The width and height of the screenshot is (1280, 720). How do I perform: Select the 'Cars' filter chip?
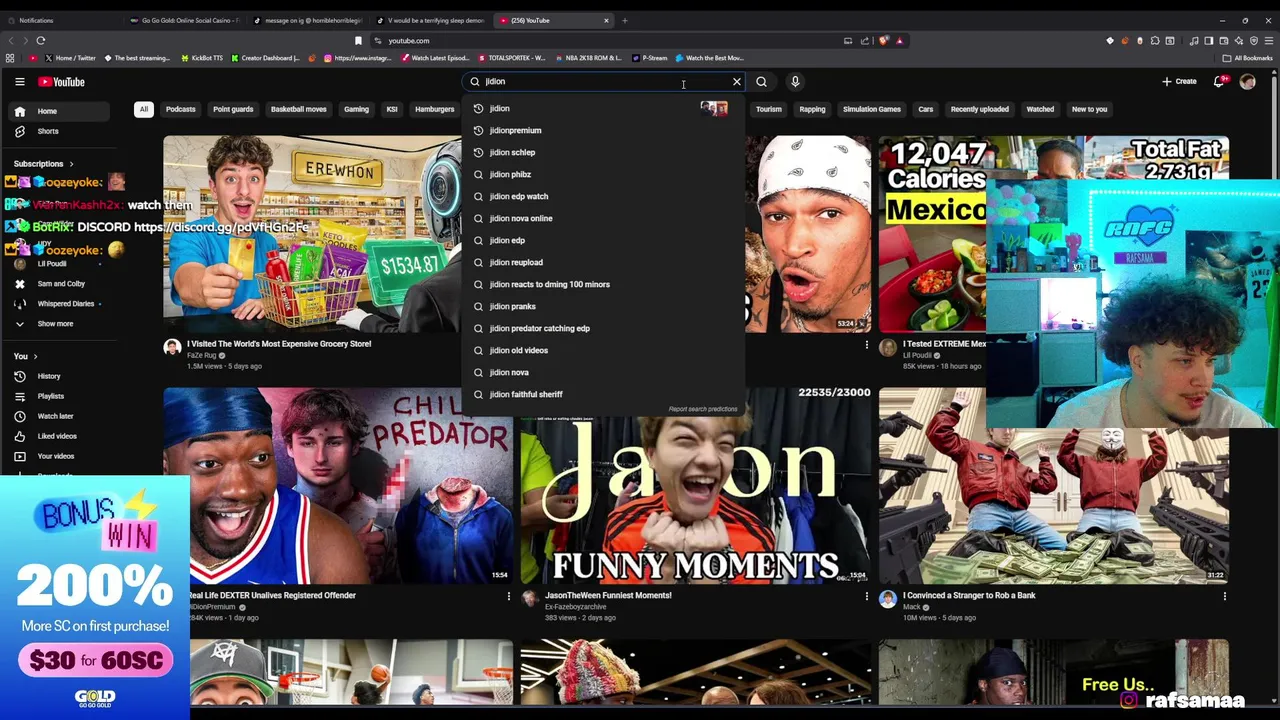[x=926, y=109]
